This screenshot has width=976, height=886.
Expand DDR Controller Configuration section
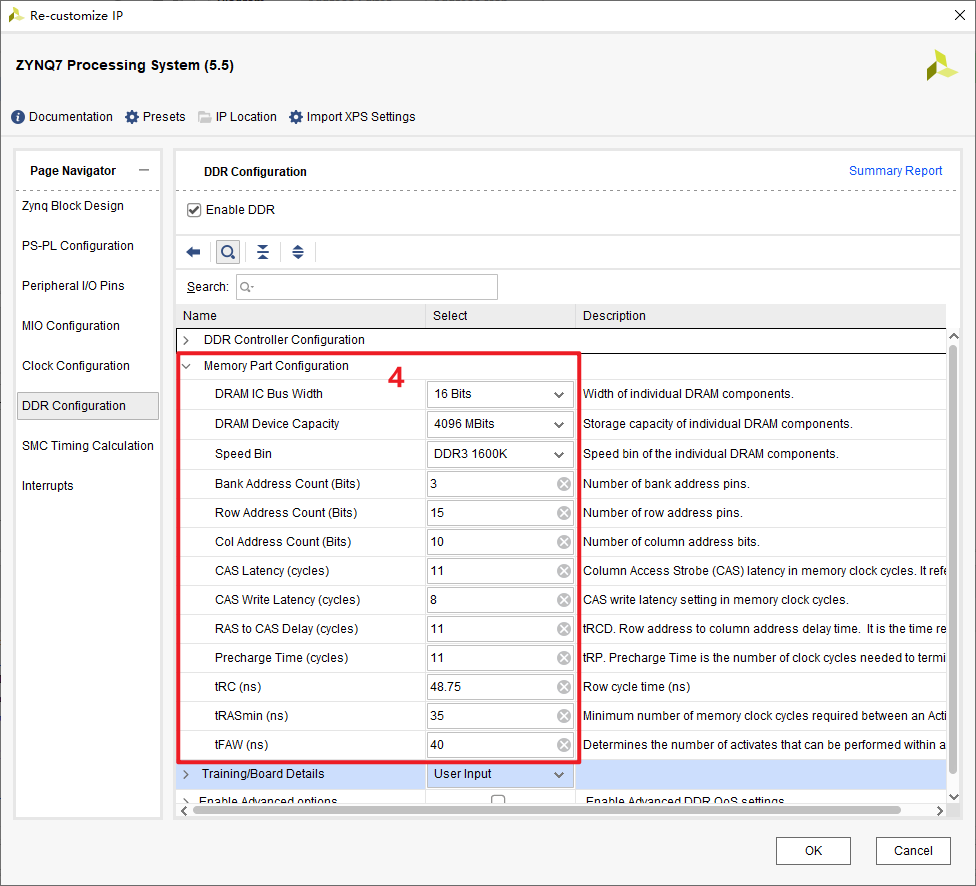click(186, 340)
